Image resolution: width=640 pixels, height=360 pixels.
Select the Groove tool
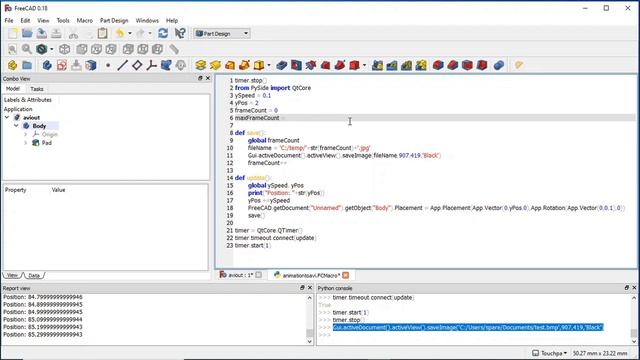[x=311, y=65]
